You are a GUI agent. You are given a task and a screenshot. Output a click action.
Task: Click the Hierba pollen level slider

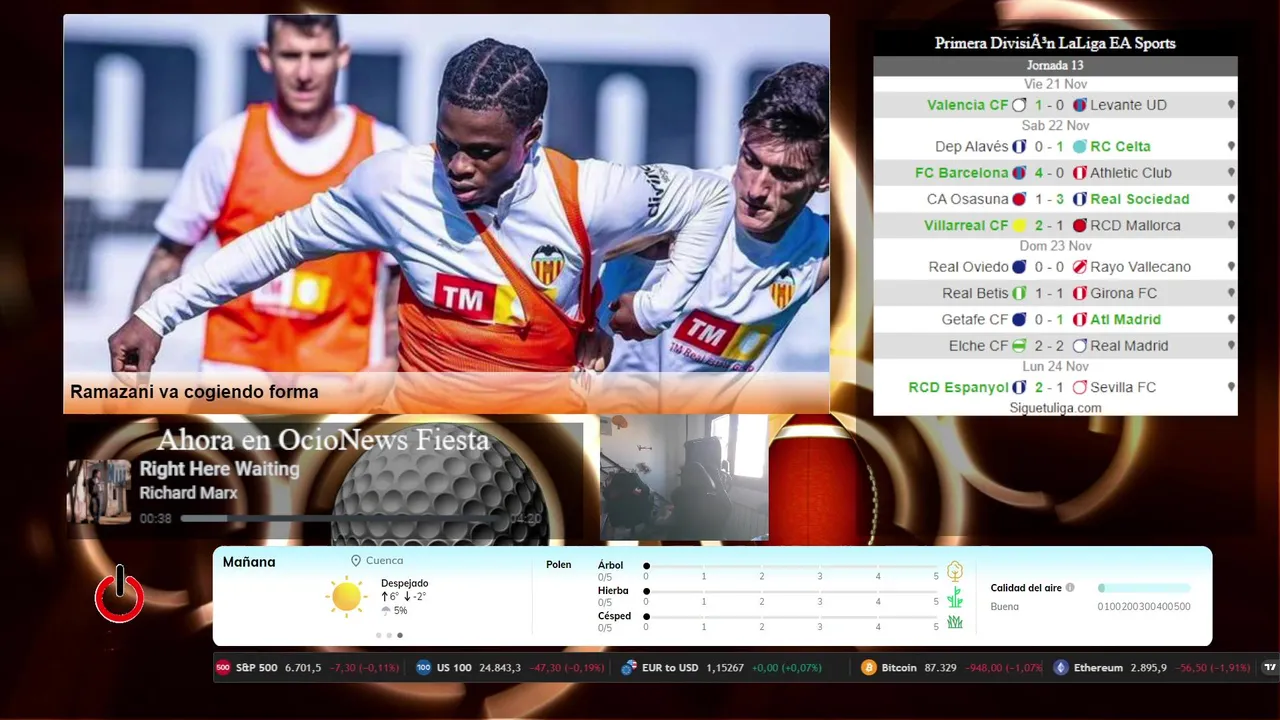pos(791,591)
